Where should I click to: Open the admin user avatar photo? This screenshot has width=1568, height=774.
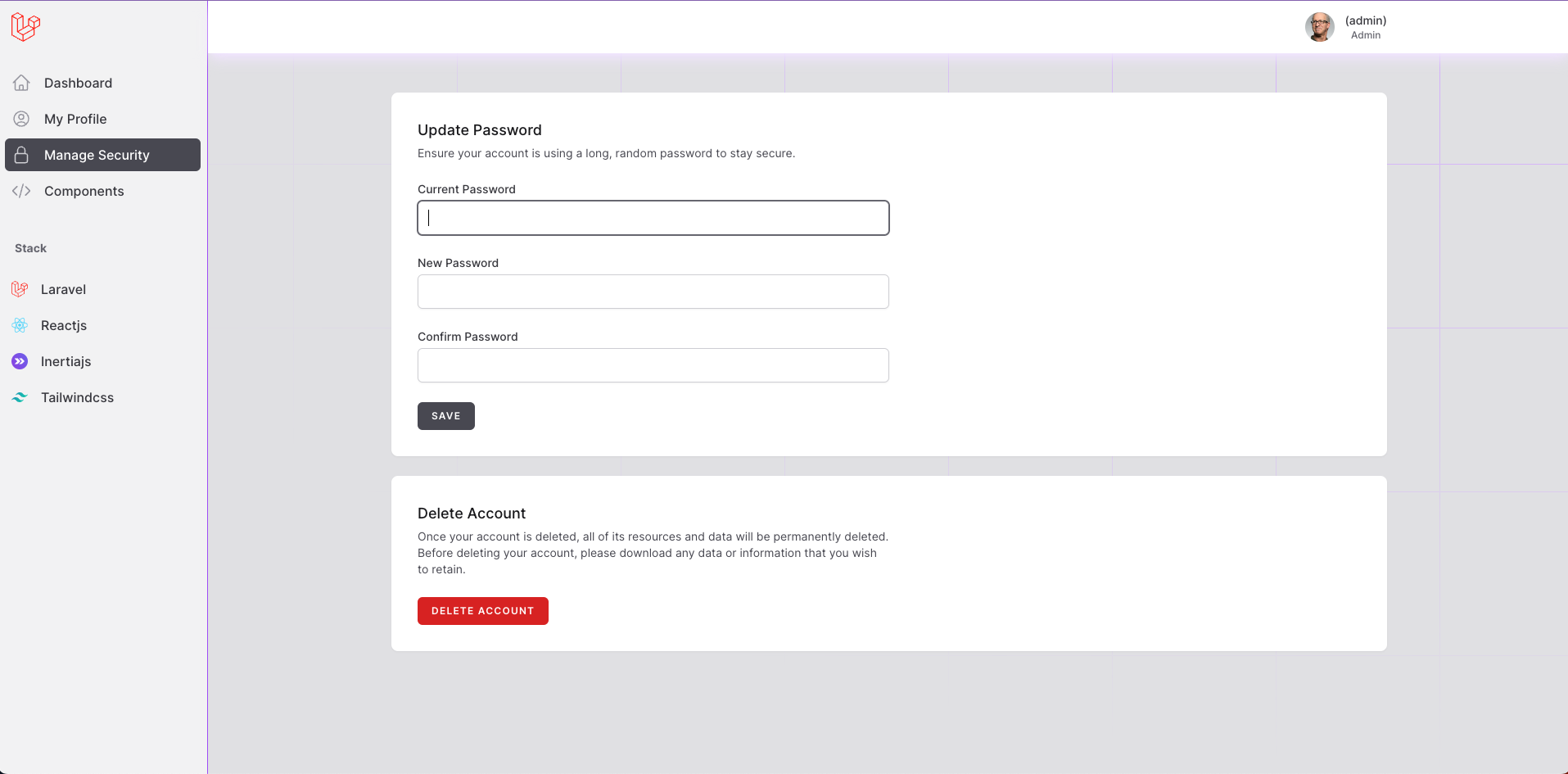[1319, 27]
